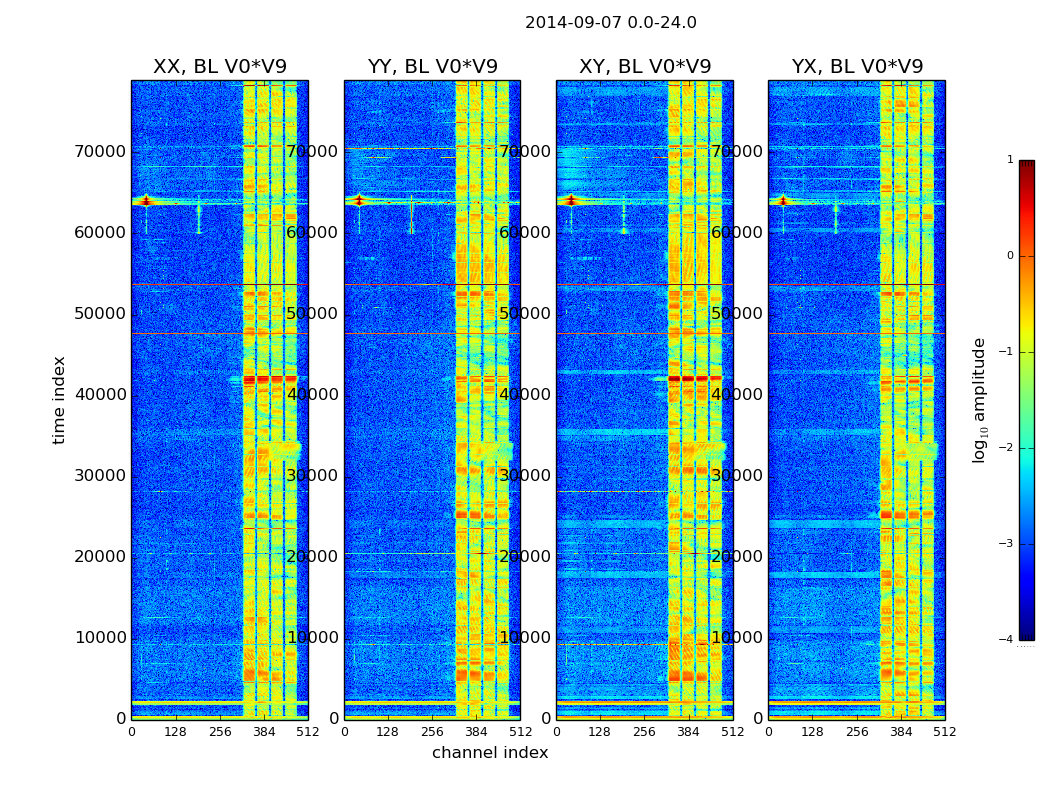Click the yellow band in the XY plot
This screenshot has width=1050, height=800.
(x=695, y=400)
